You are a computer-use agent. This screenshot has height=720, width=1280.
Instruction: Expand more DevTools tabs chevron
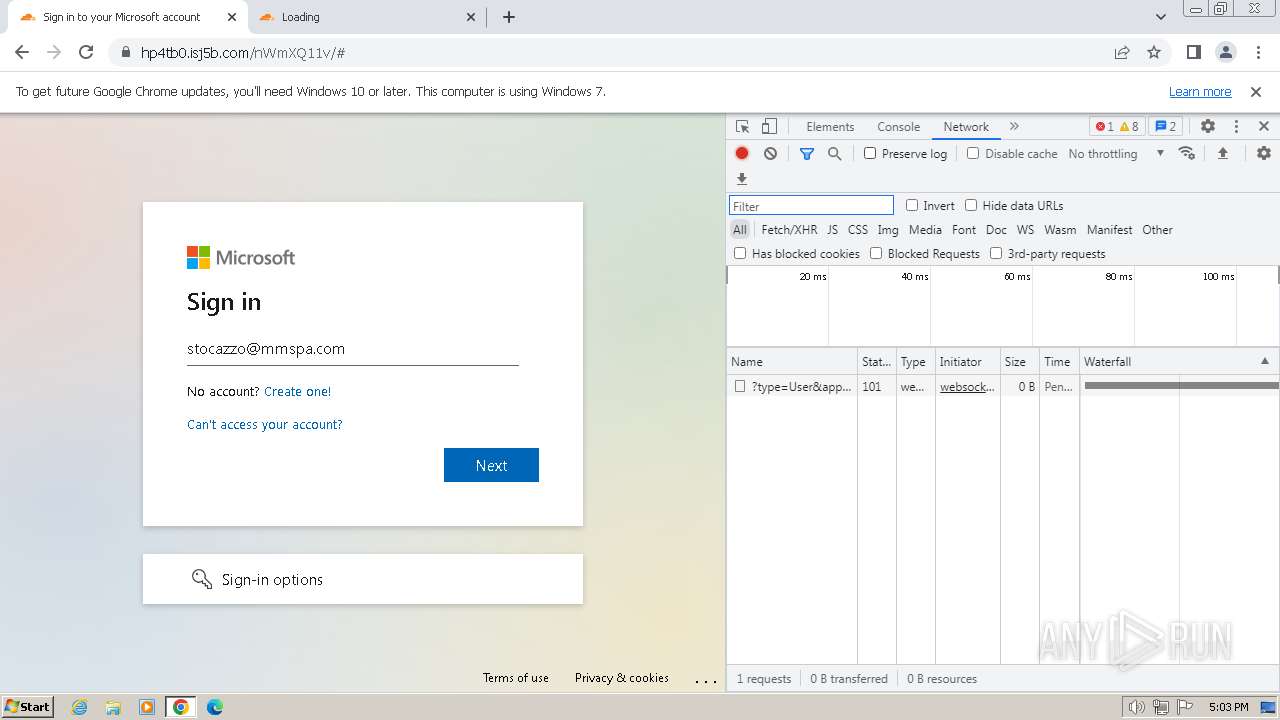click(1014, 127)
